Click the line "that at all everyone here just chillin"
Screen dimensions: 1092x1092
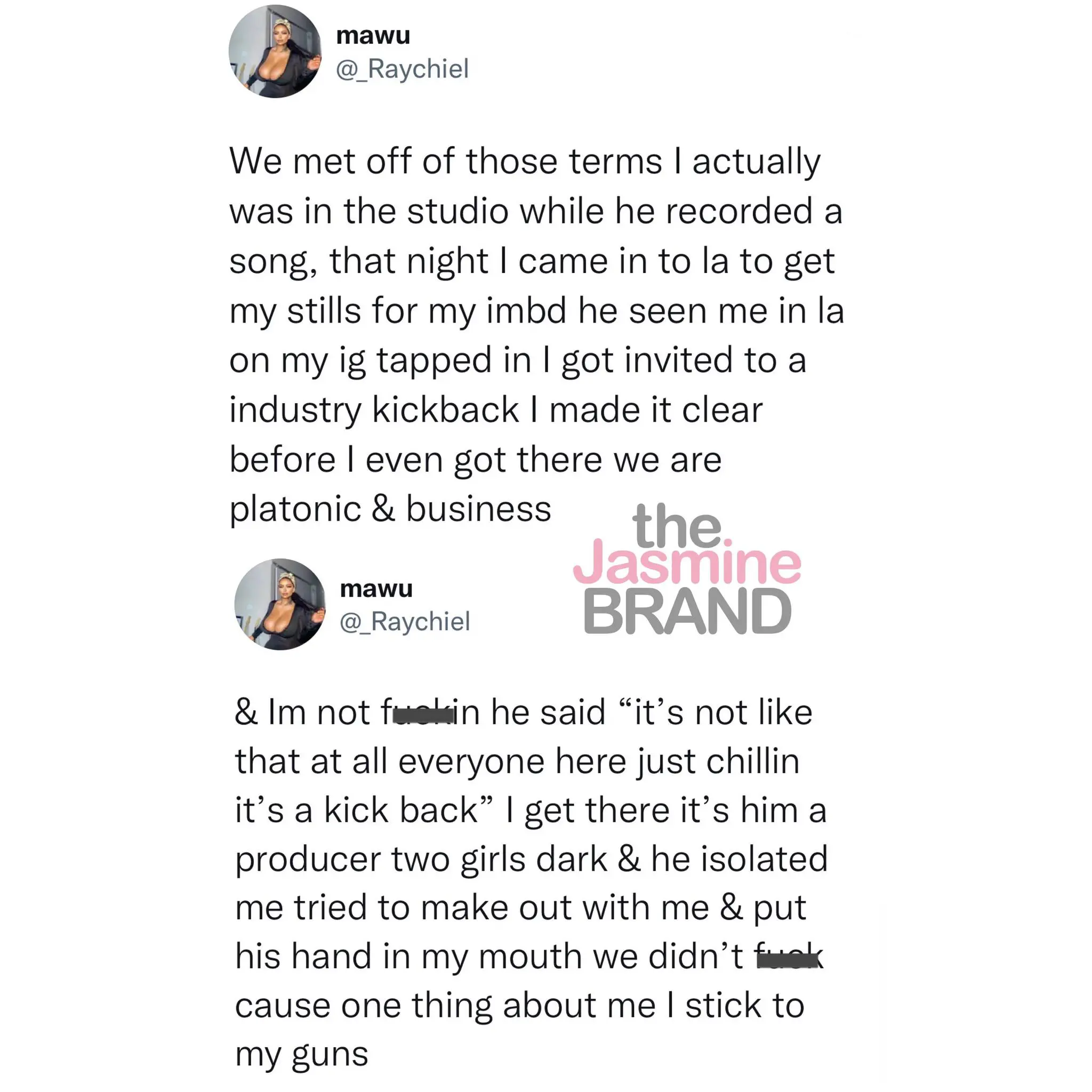pyautogui.click(x=517, y=761)
